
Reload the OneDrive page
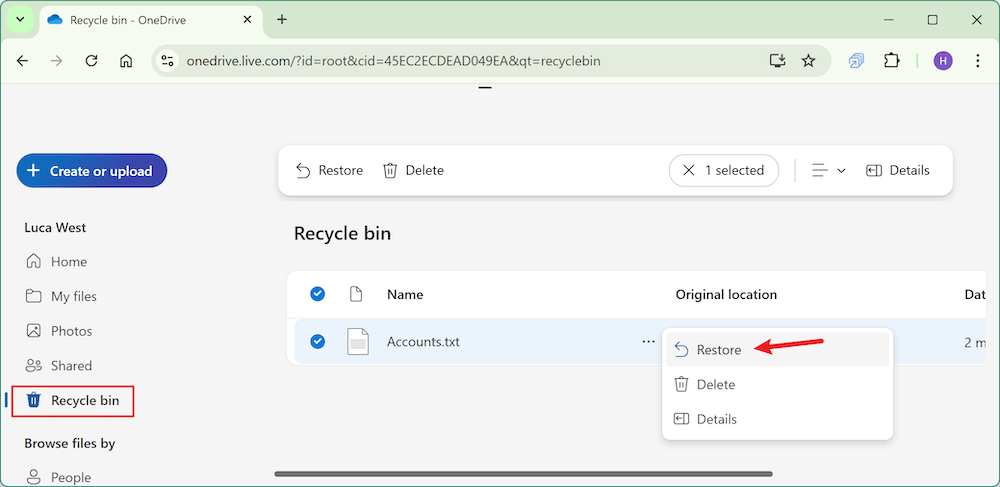(91, 61)
